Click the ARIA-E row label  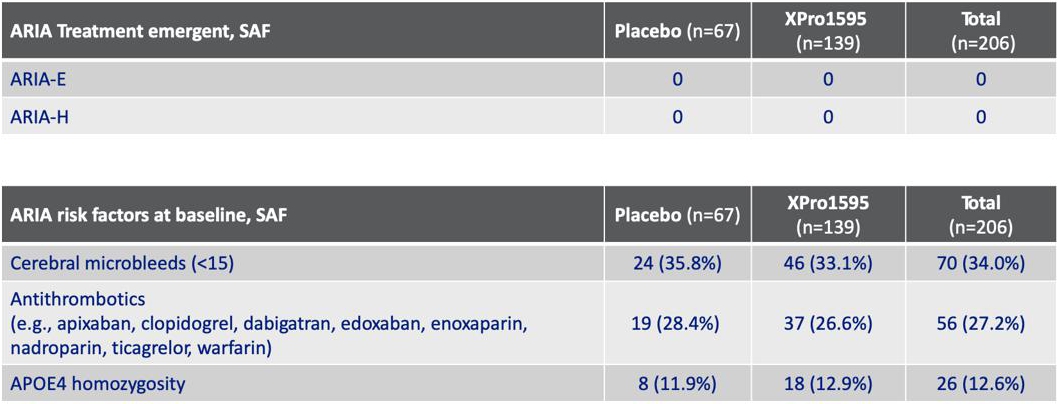(36, 79)
